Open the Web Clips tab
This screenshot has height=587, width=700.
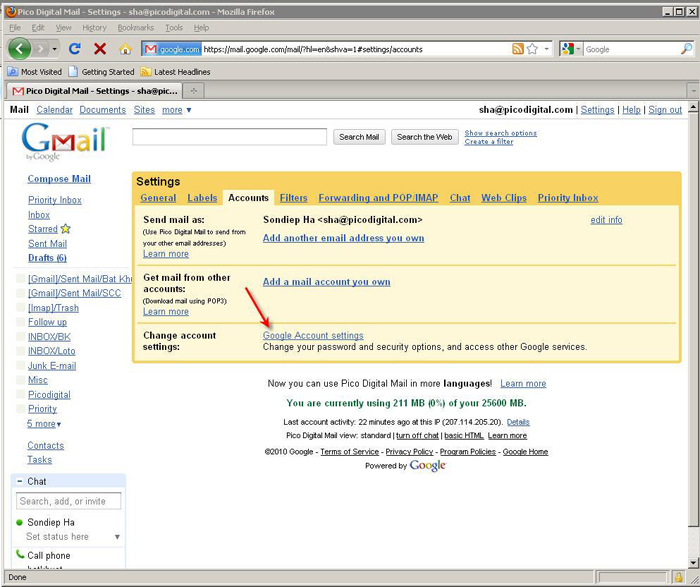pyautogui.click(x=504, y=198)
